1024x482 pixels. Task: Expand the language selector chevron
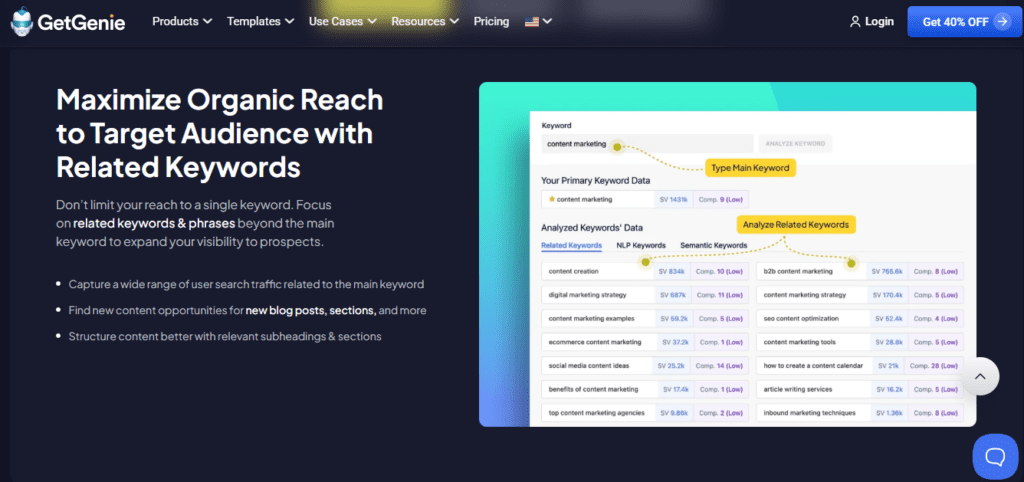point(547,22)
